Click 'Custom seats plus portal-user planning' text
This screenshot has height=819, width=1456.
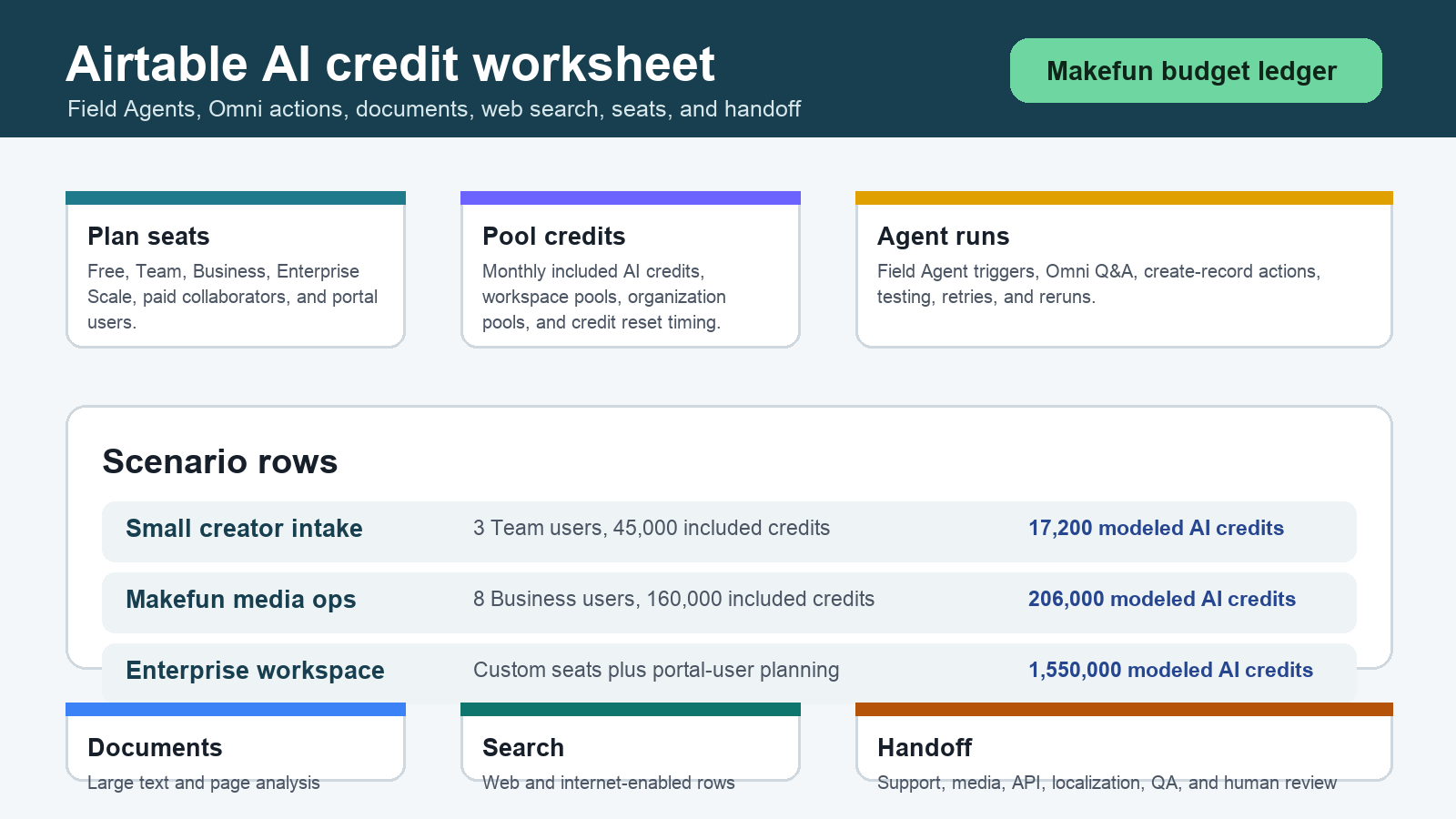(656, 670)
